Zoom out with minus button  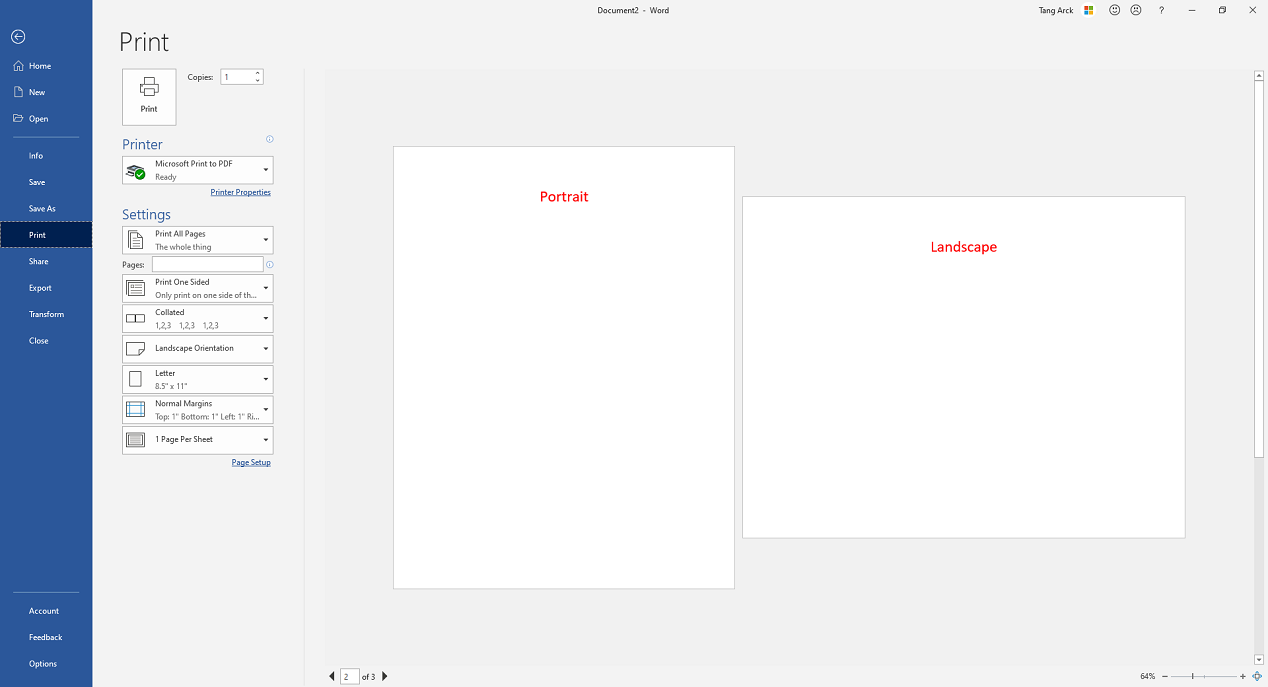pyautogui.click(x=1165, y=677)
